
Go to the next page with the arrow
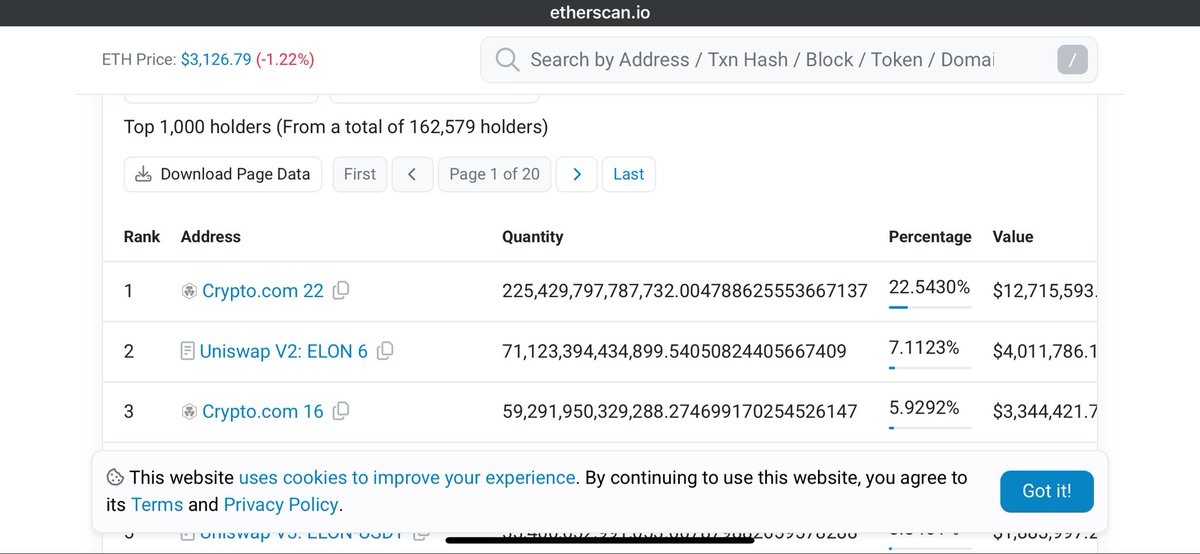tap(576, 174)
